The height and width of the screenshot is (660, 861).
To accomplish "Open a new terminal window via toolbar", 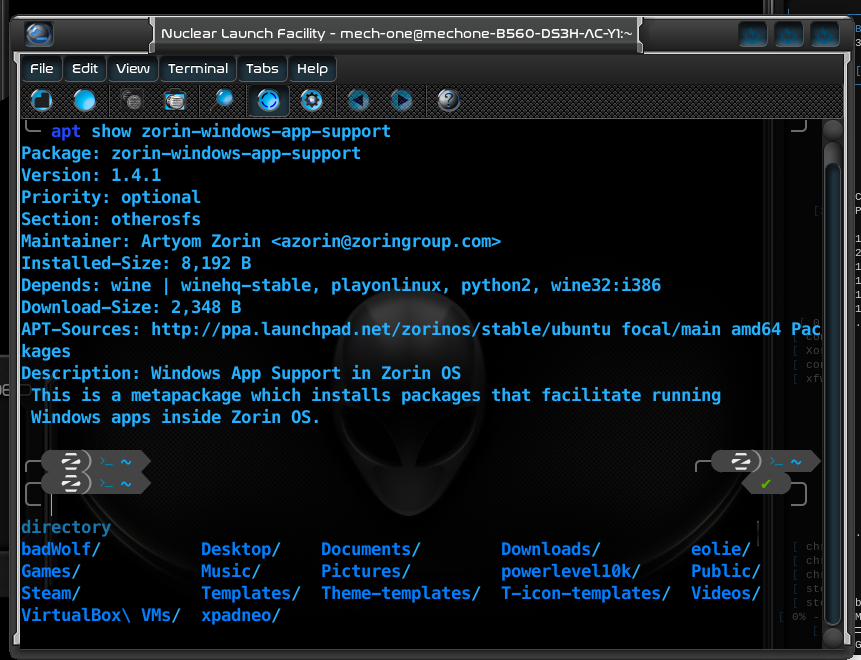I will click(84, 100).
